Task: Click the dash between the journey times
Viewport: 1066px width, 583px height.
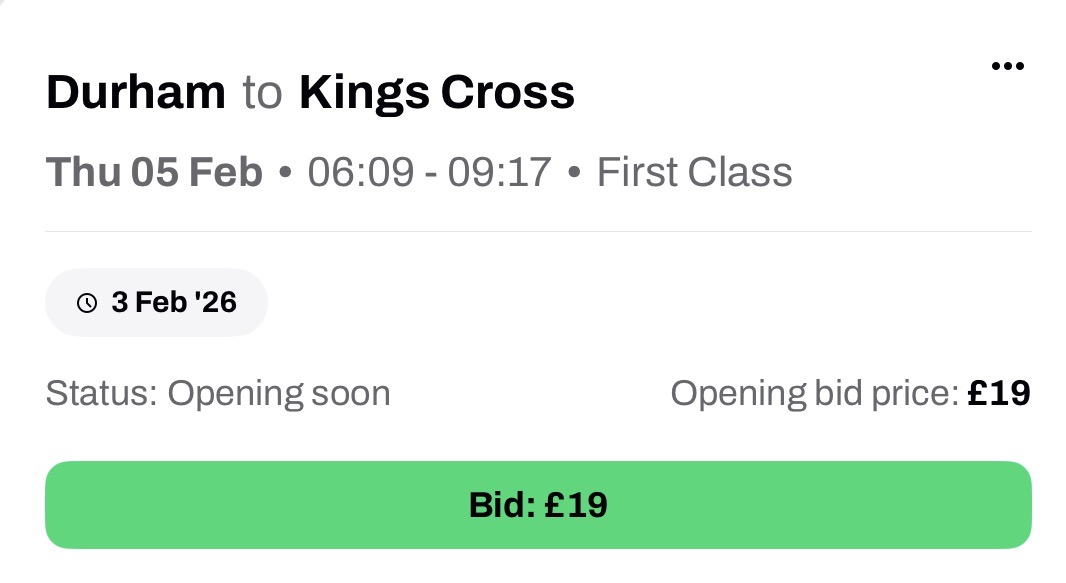Action: click(x=429, y=173)
